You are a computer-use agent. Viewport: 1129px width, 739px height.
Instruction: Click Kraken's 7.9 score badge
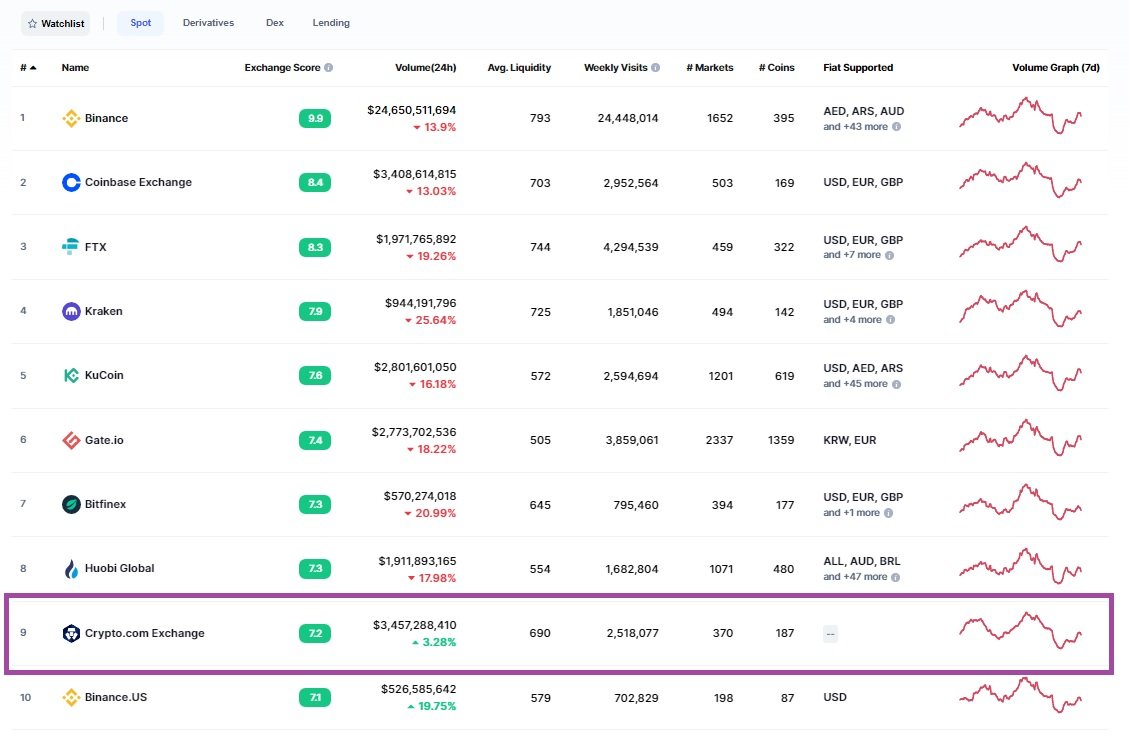[315, 311]
